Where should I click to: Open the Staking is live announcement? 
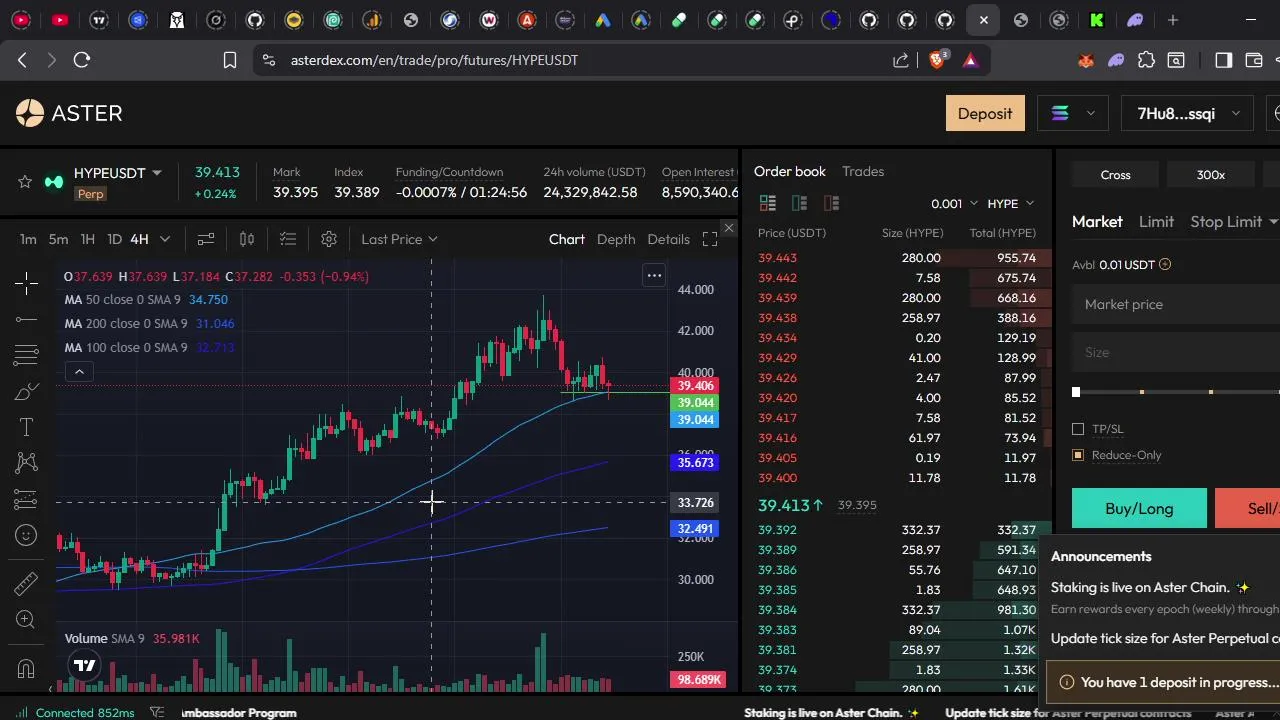coord(1150,588)
